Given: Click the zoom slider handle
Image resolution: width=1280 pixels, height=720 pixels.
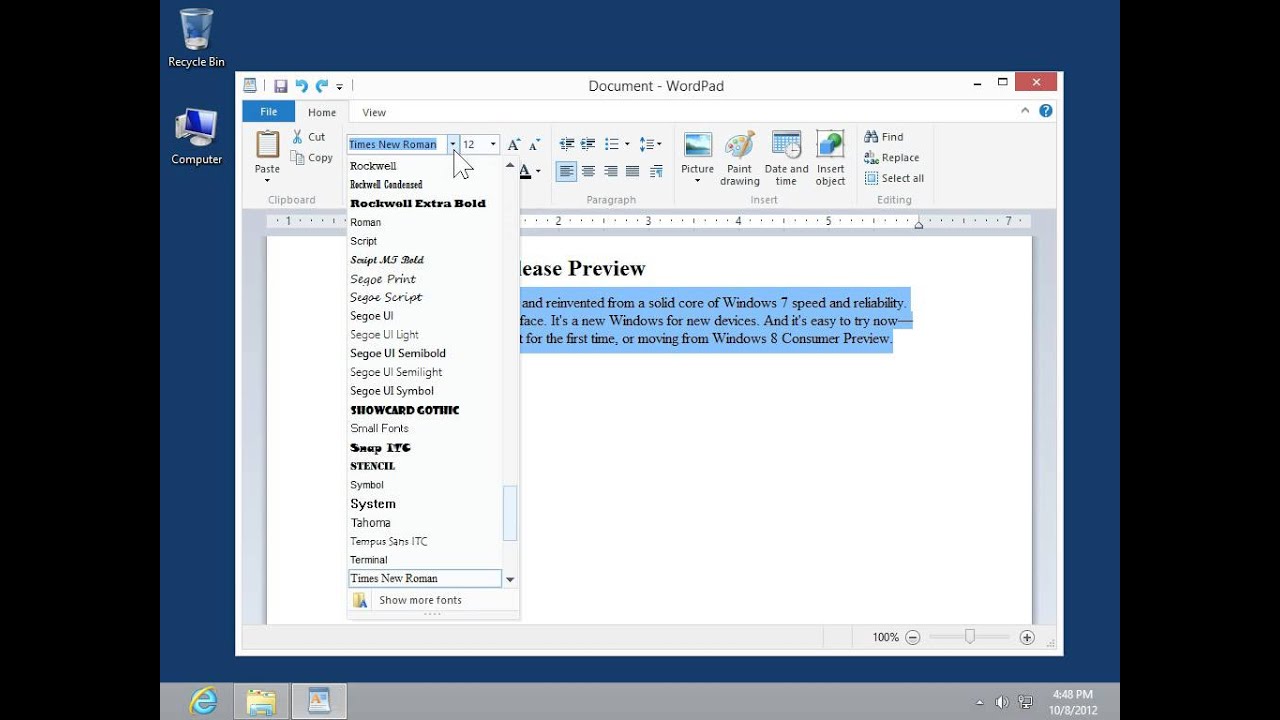Looking at the screenshot, I should click(x=969, y=637).
